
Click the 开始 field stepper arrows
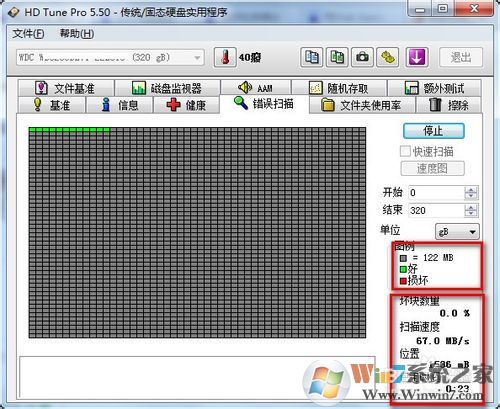pyautogui.click(x=471, y=193)
